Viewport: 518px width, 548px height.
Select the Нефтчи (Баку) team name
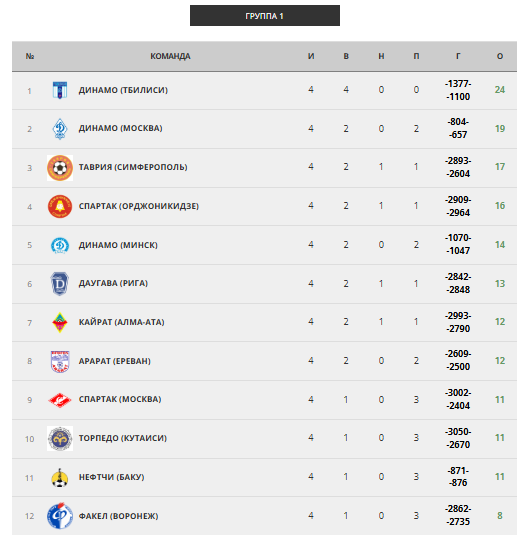(x=111, y=477)
